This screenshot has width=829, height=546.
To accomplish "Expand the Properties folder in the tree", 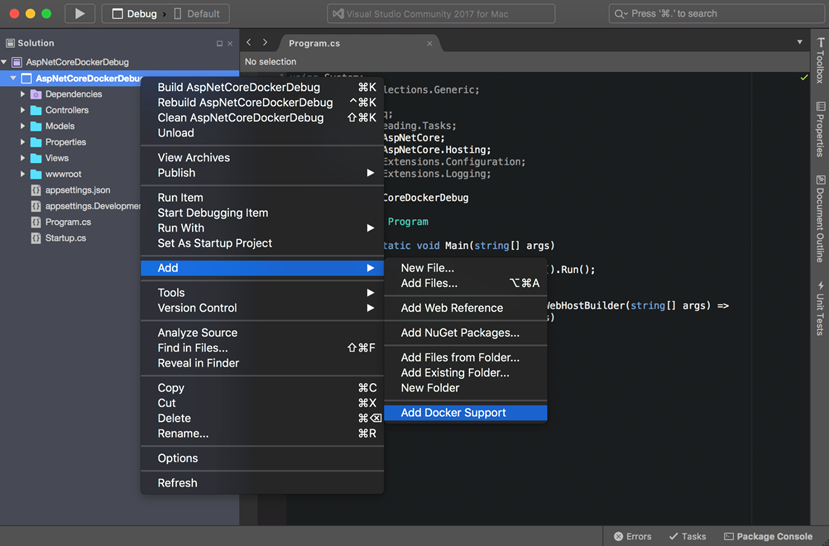I will tap(23, 142).
